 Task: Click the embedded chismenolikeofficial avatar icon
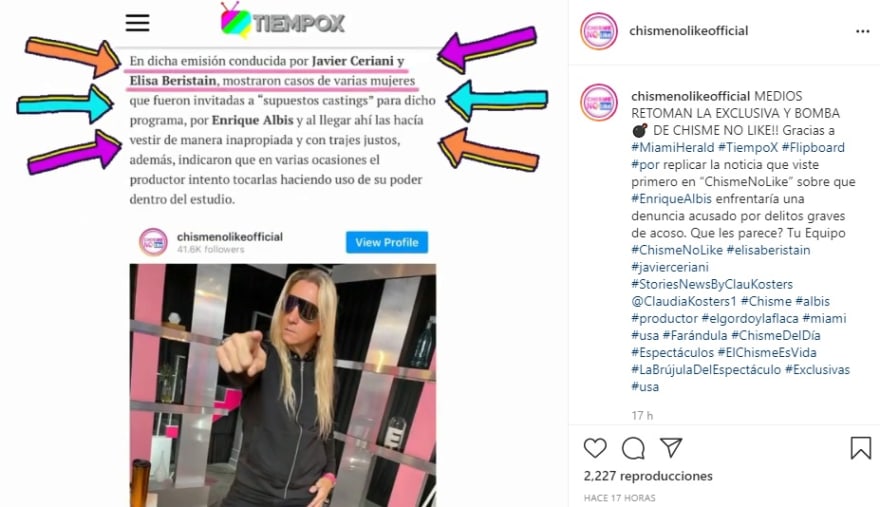click(x=153, y=242)
